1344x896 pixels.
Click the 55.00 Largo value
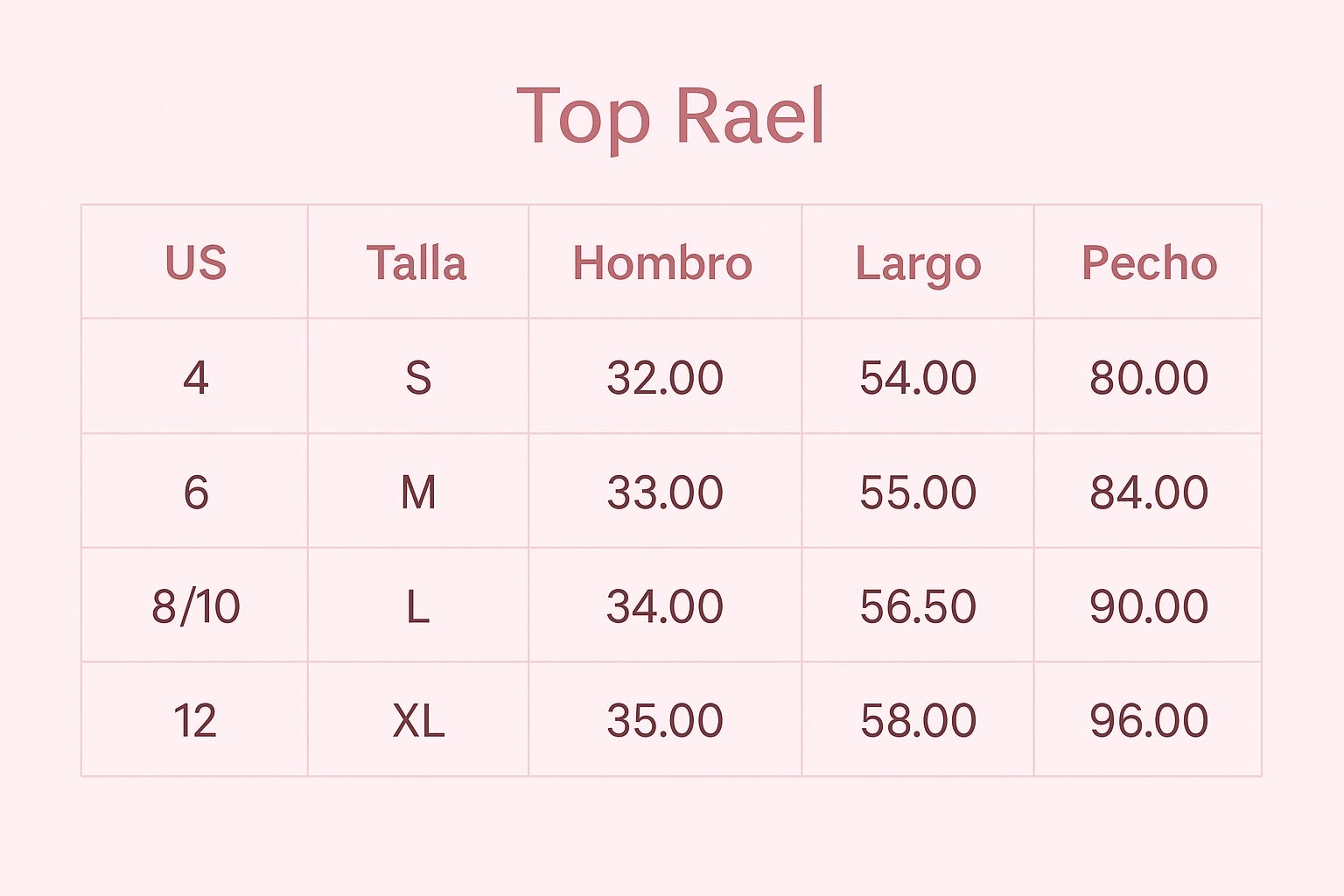tap(918, 492)
